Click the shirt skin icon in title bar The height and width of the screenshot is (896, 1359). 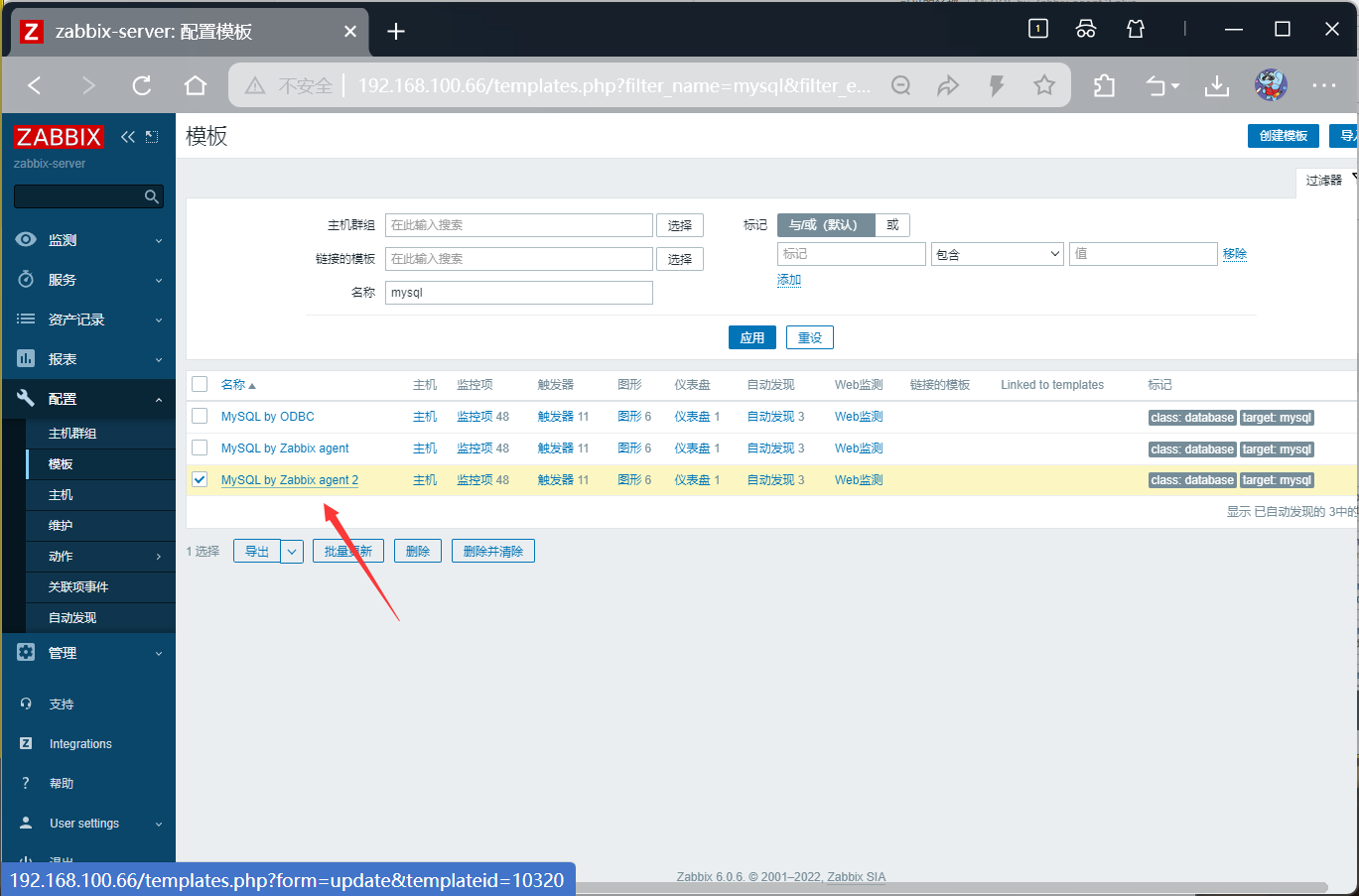[1136, 29]
